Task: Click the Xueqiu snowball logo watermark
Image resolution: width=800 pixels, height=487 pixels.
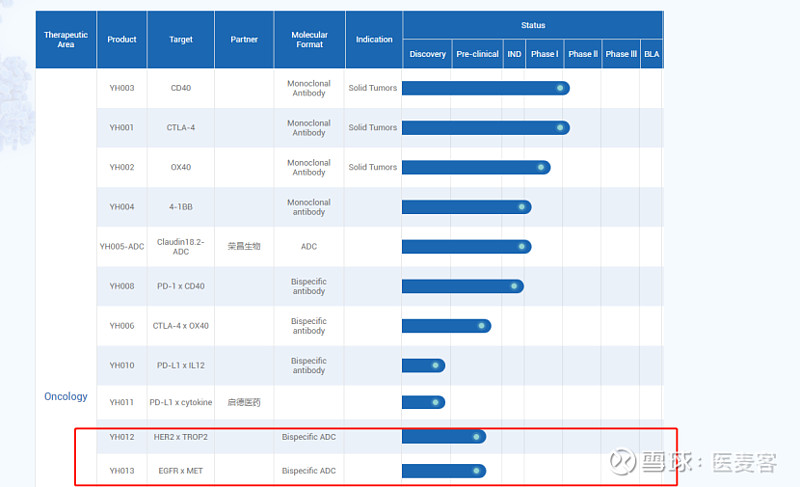Action: (624, 462)
